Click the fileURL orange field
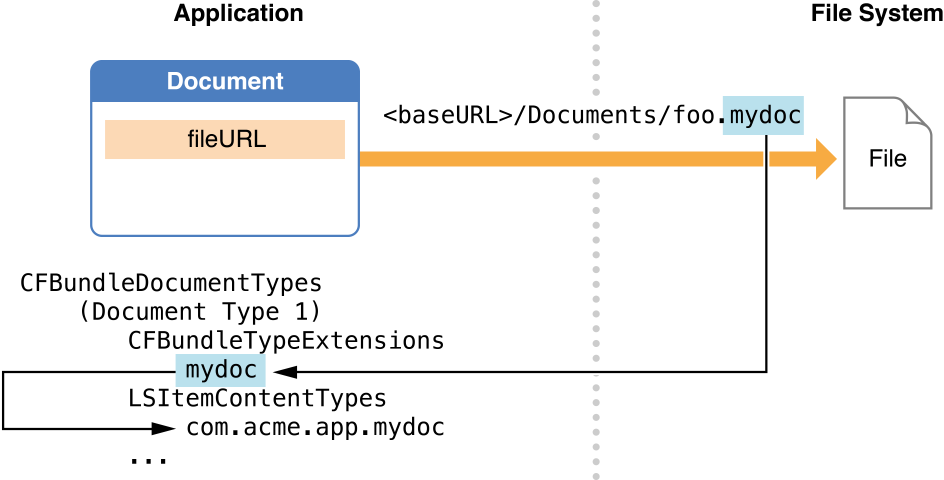Viewport: 944px width, 480px height. (225, 140)
